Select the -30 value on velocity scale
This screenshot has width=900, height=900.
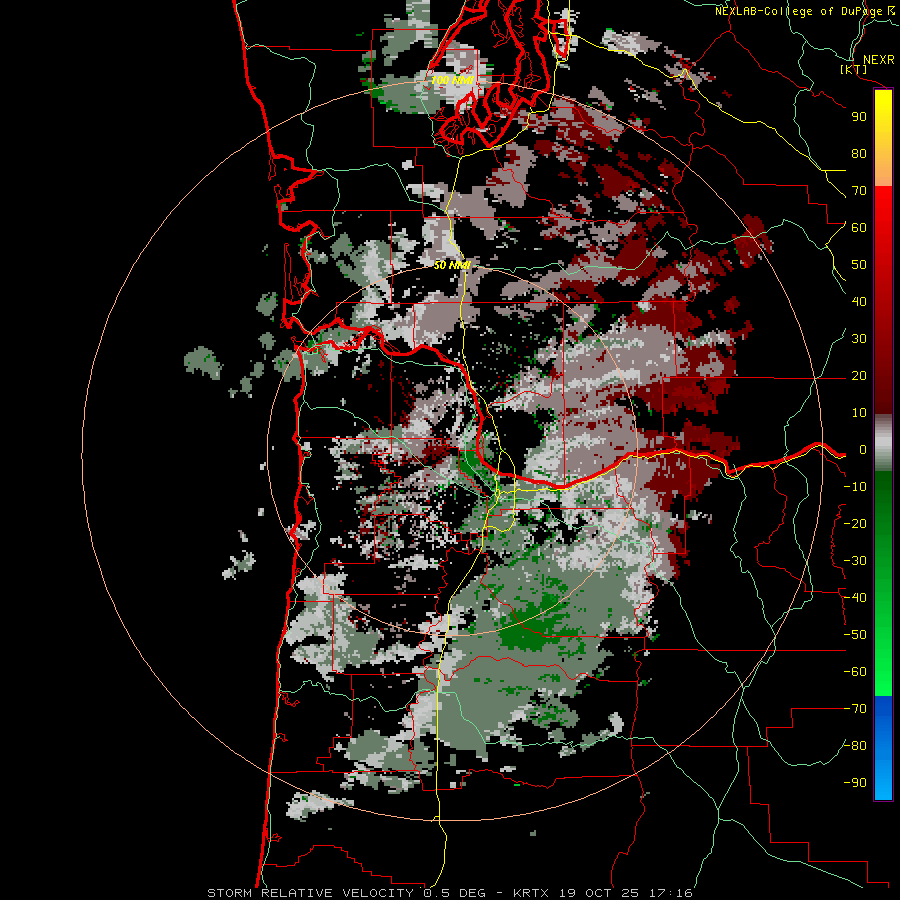tap(855, 561)
